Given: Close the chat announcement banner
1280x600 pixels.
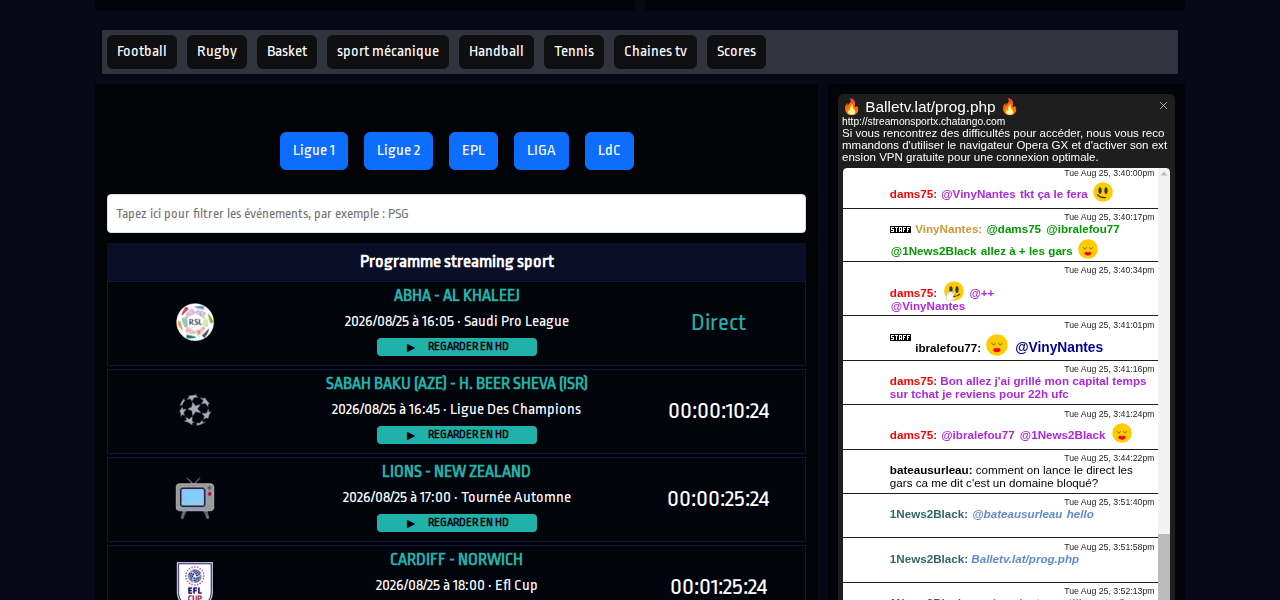Looking at the screenshot, I should [x=1163, y=105].
